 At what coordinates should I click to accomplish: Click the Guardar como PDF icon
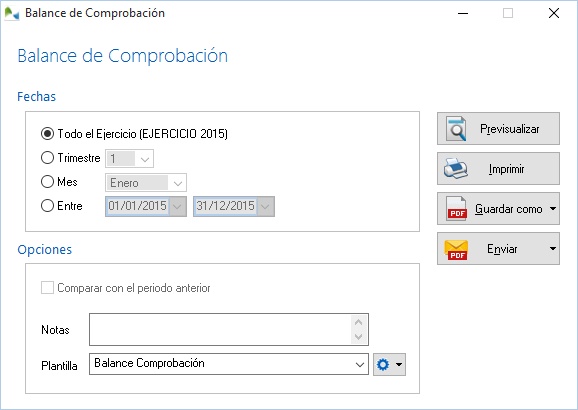[457, 209]
